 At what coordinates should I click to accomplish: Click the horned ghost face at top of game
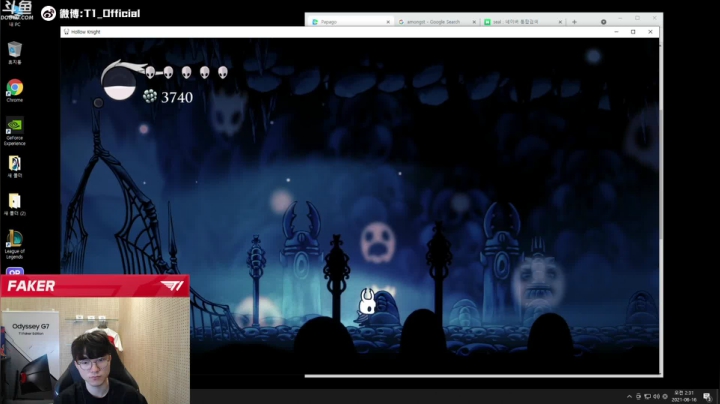[228, 110]
